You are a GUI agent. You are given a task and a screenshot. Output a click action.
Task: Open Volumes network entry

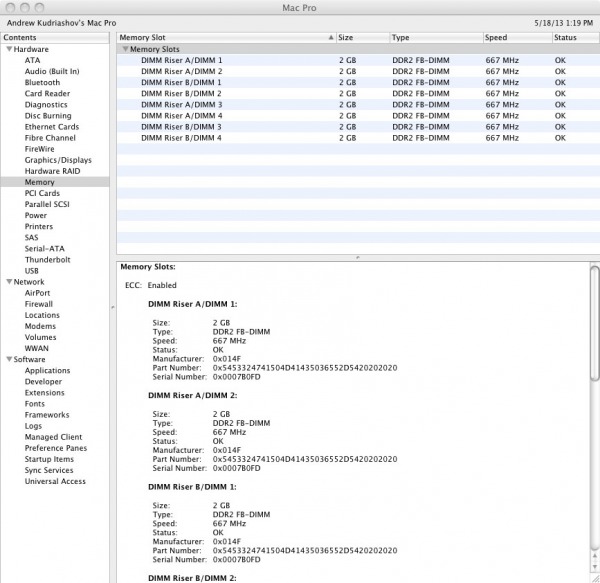click(41, 337)
